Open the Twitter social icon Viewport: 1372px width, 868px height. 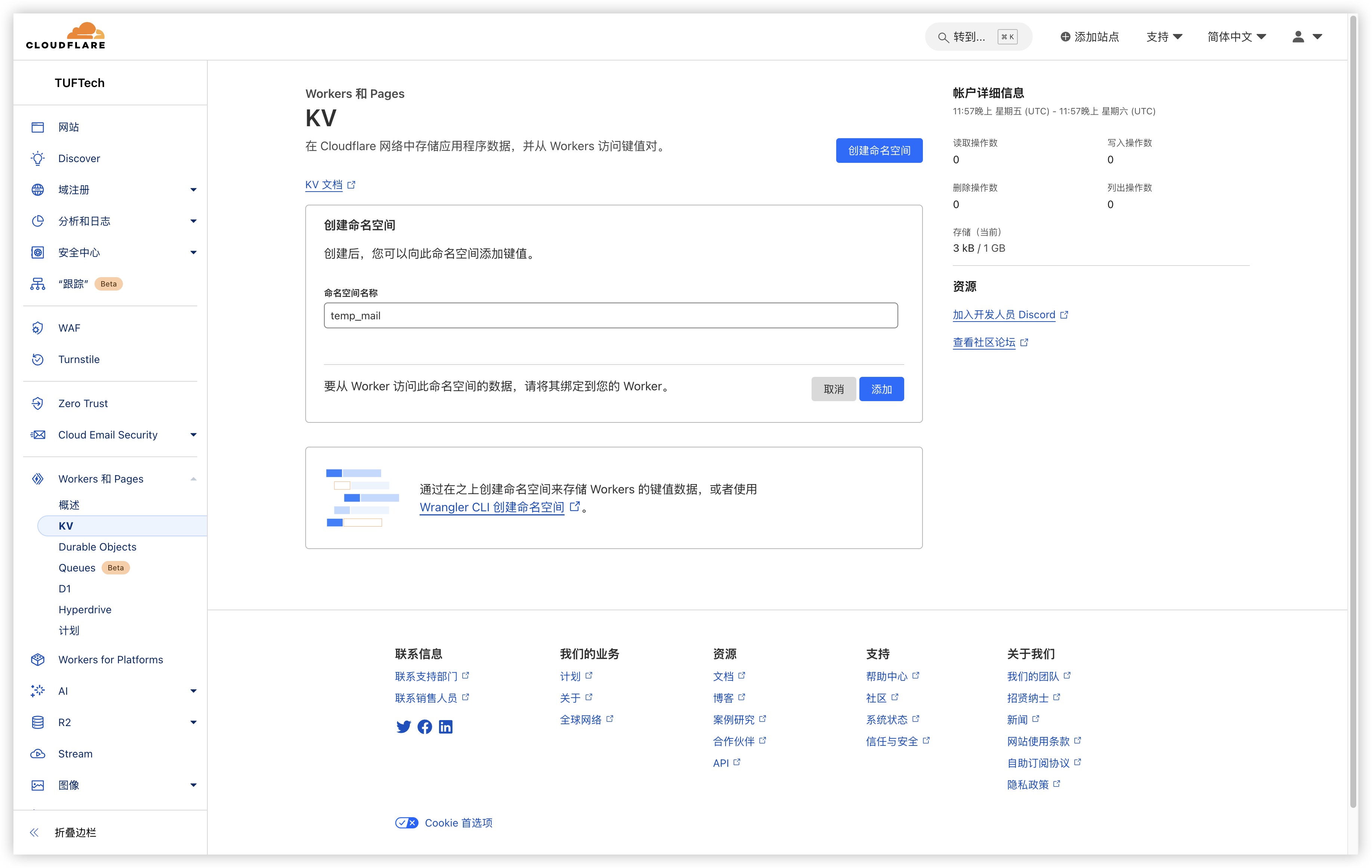(404, 727)
